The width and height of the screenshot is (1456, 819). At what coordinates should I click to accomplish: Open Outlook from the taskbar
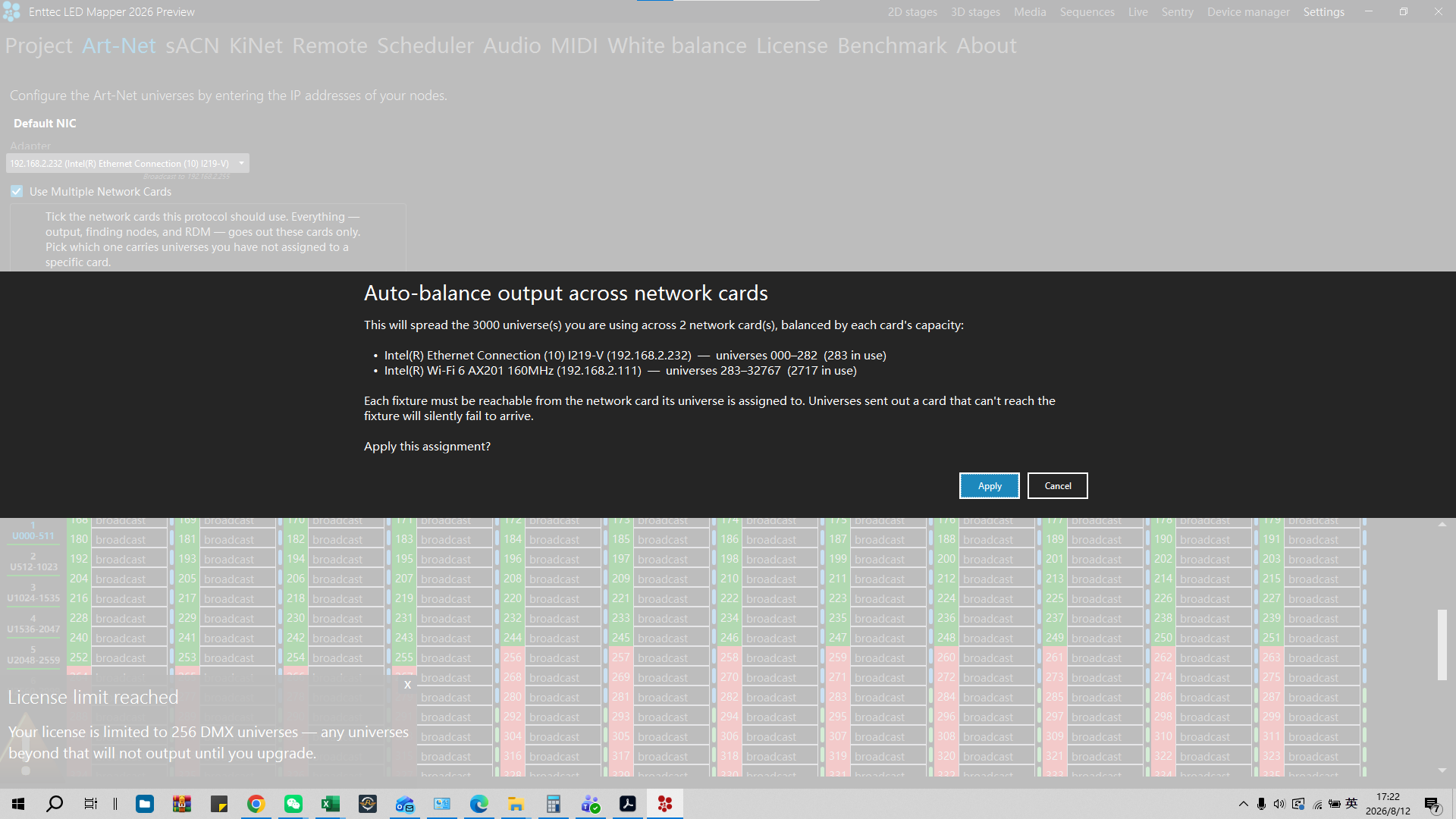pyautogui.click(x=405, y=804)
